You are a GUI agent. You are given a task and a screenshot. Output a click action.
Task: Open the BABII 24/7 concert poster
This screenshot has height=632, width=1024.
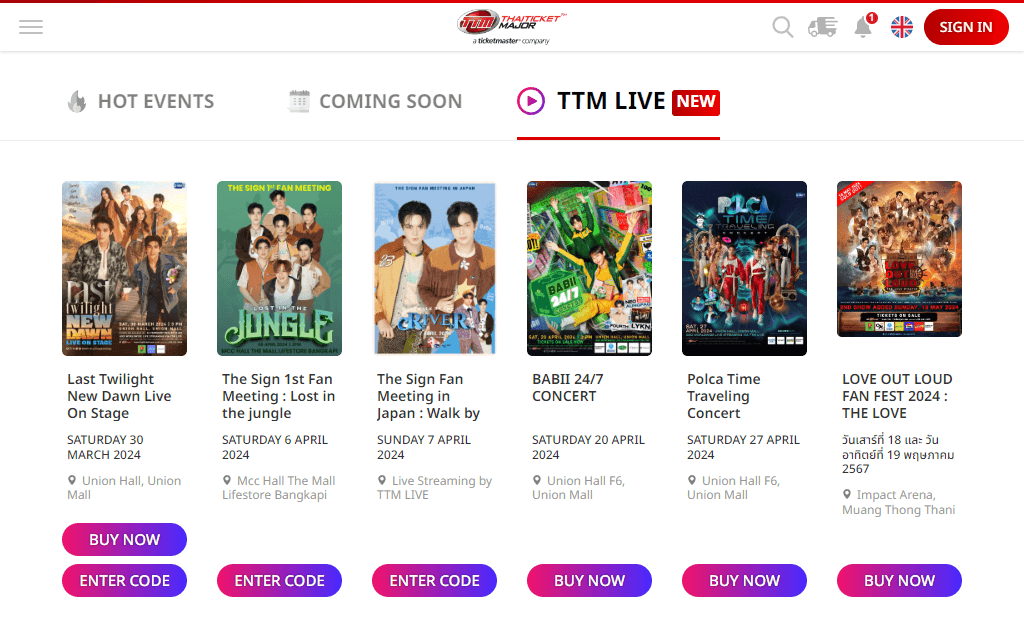[x=589, y=268]
